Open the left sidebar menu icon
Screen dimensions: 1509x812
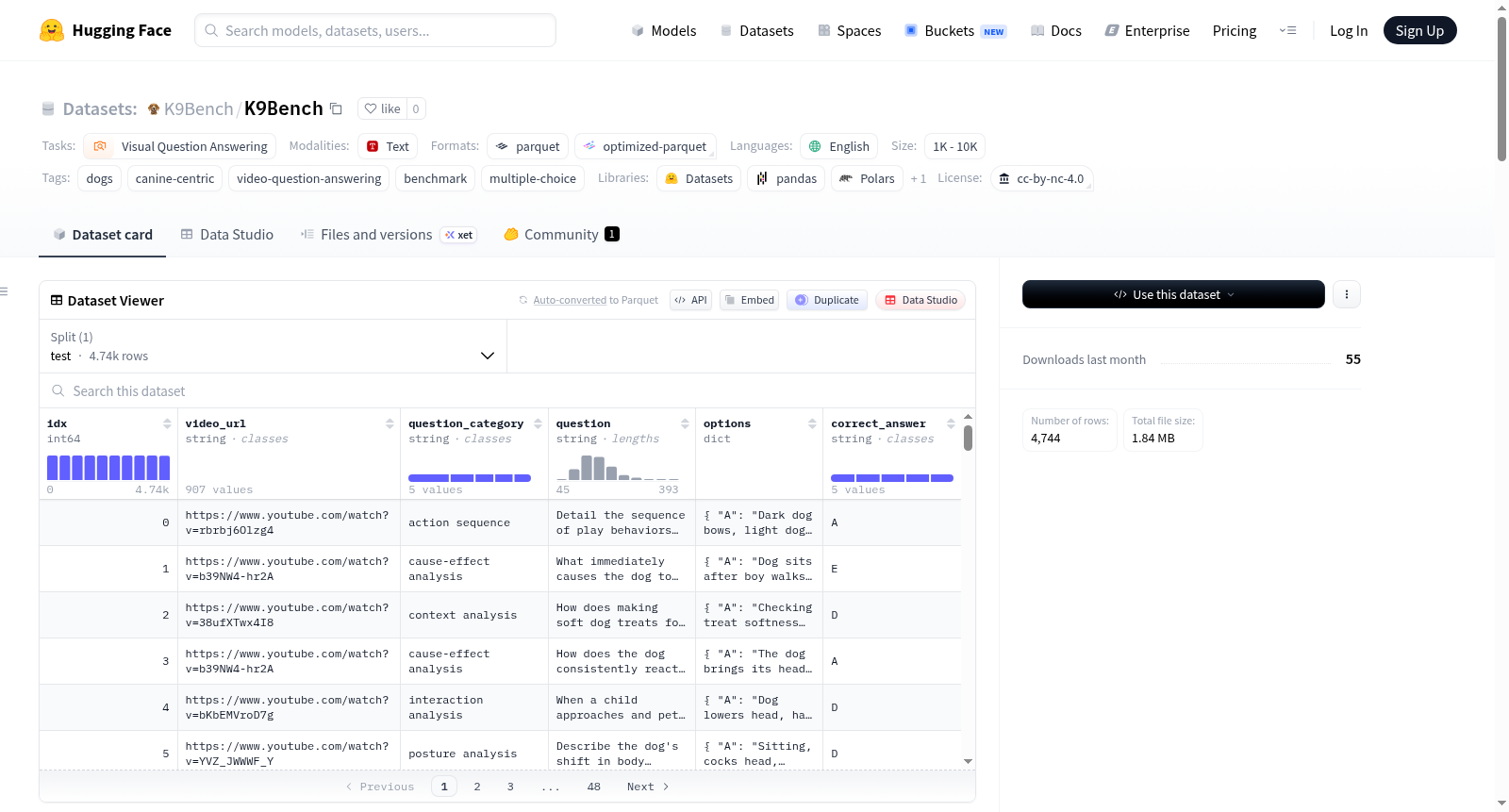tap(4, 291)
